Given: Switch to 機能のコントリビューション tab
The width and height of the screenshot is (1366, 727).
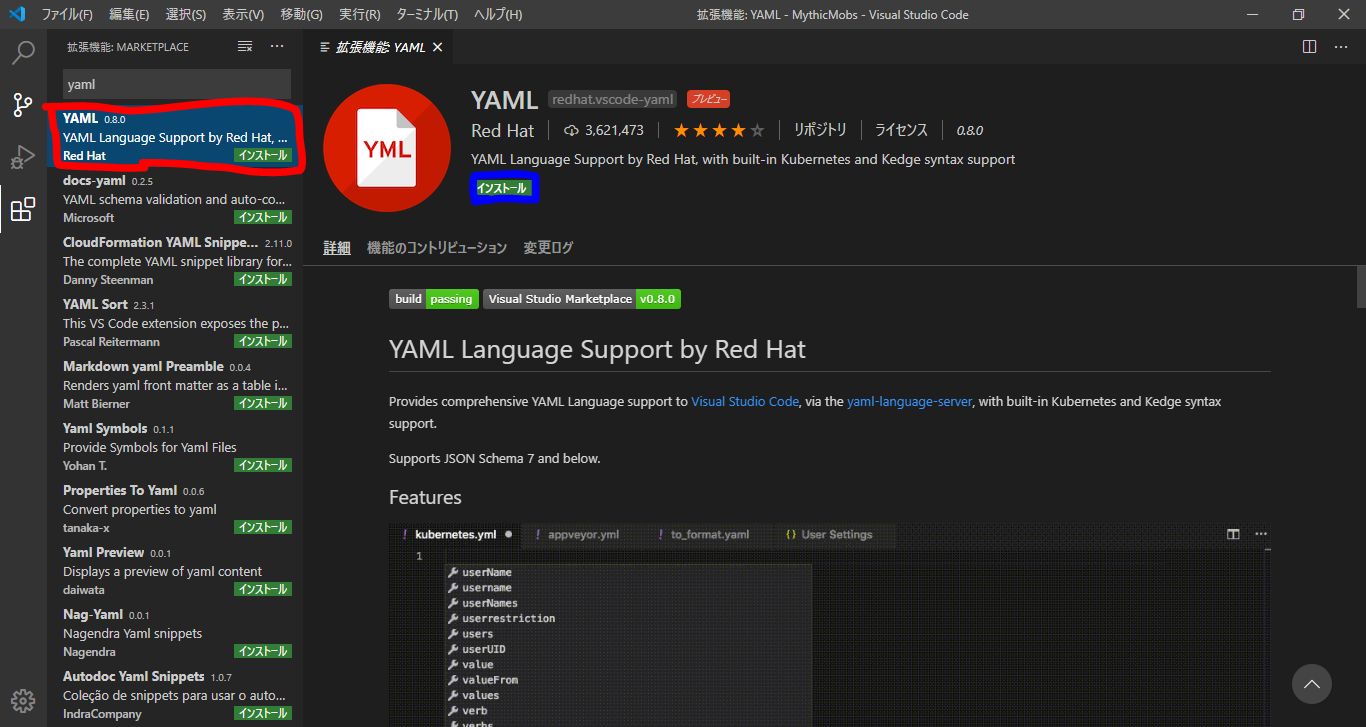Looking at the screenshot, I should tap(437, 247).
